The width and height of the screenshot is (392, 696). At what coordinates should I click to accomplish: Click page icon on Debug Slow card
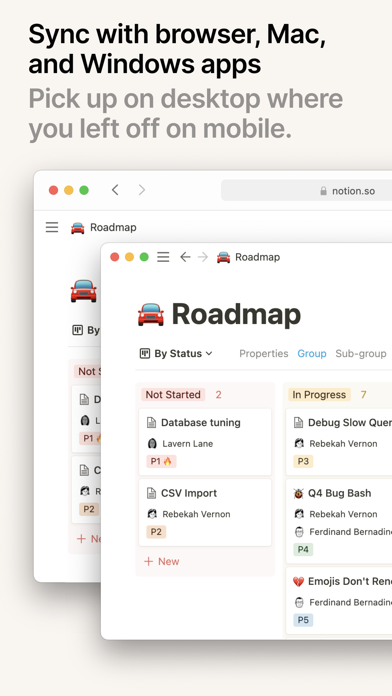coord(298,423)
